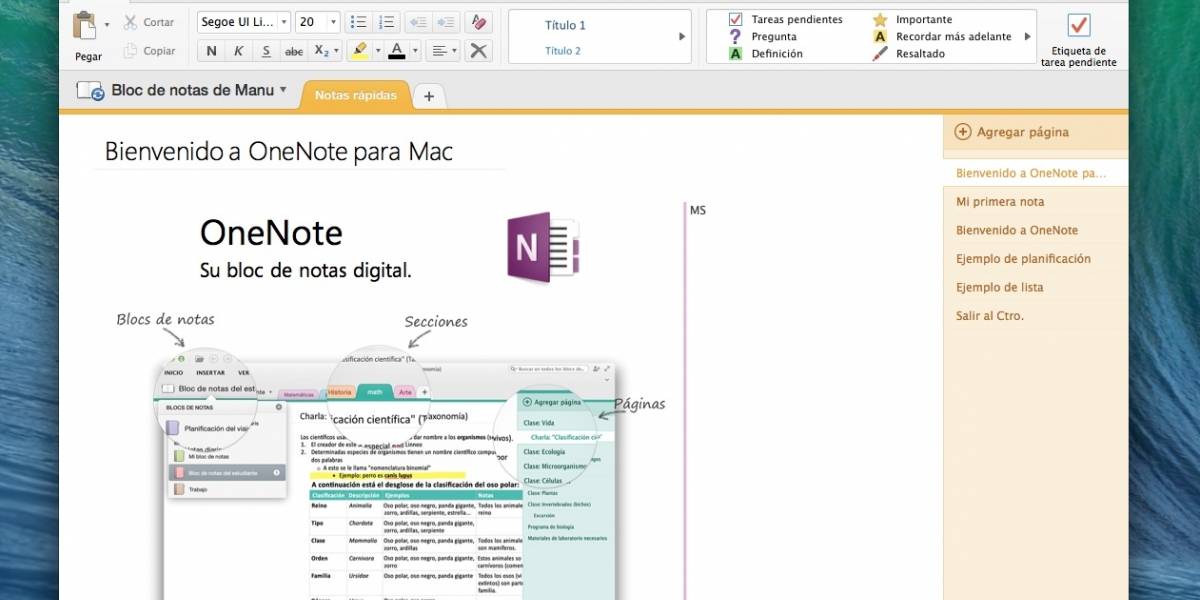Decrease the paragraph indent
The image size is (1200, 600).
420,22
